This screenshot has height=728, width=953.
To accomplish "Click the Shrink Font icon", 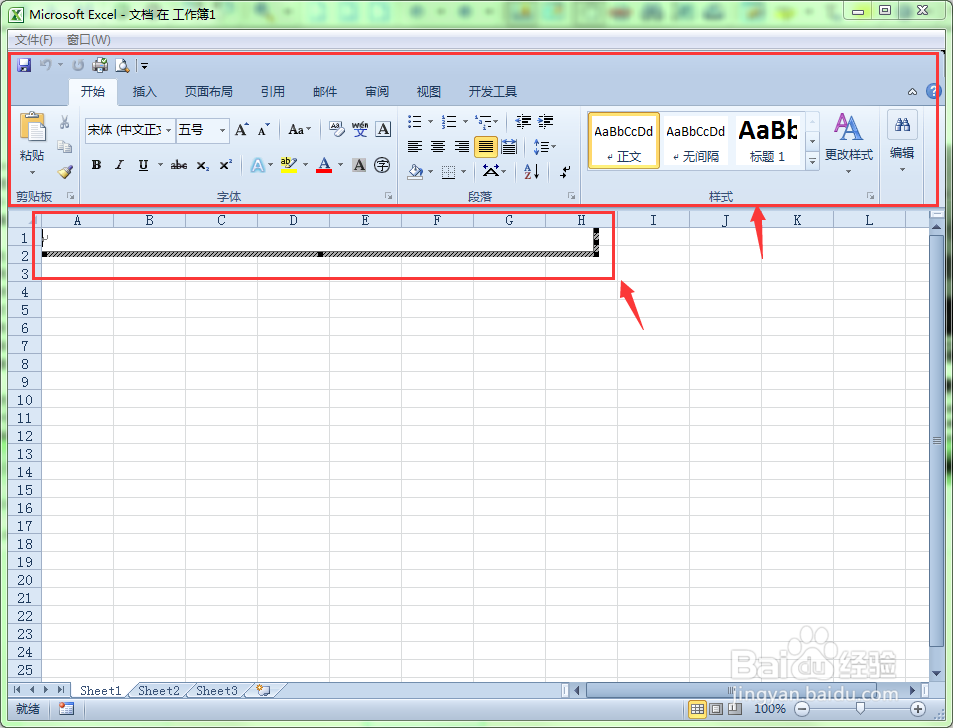I will pos(263,129).
